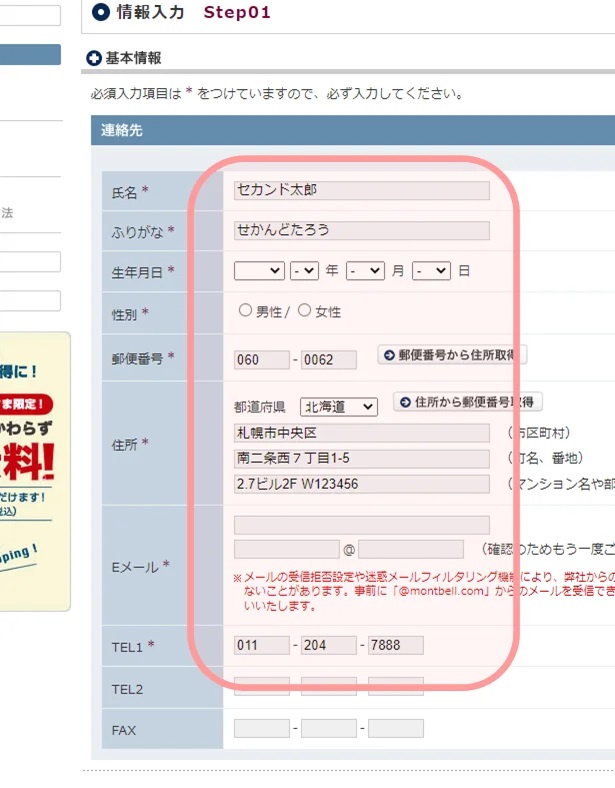Click the free shipping promo banner
Image resolution: width=615 pixels, height=788 pixels.
pyautogui.click(x=34, y=471)
